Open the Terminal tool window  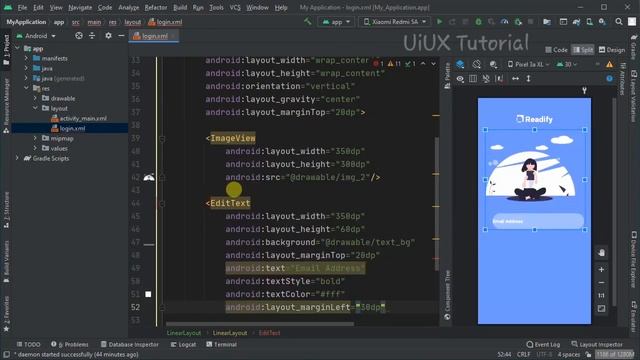click(222, 344)
